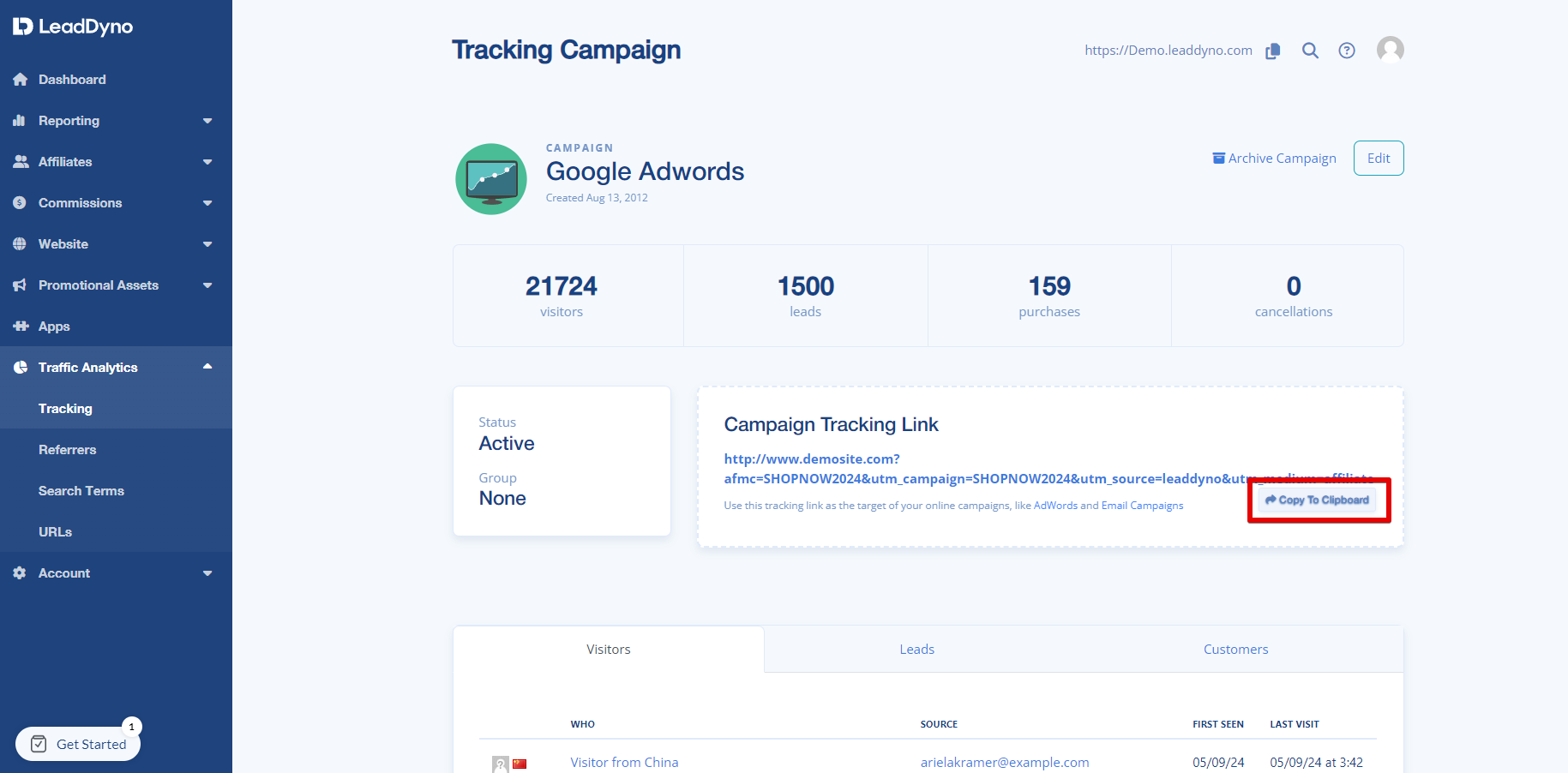Click the Affiliates people icon

(21, 162)
